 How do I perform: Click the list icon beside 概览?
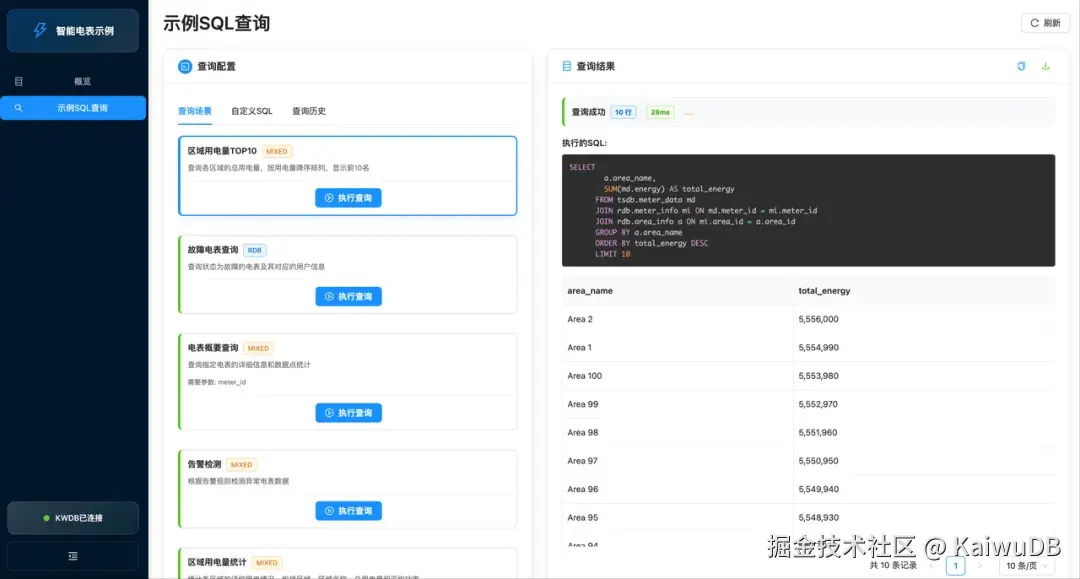tap(19, 81)
